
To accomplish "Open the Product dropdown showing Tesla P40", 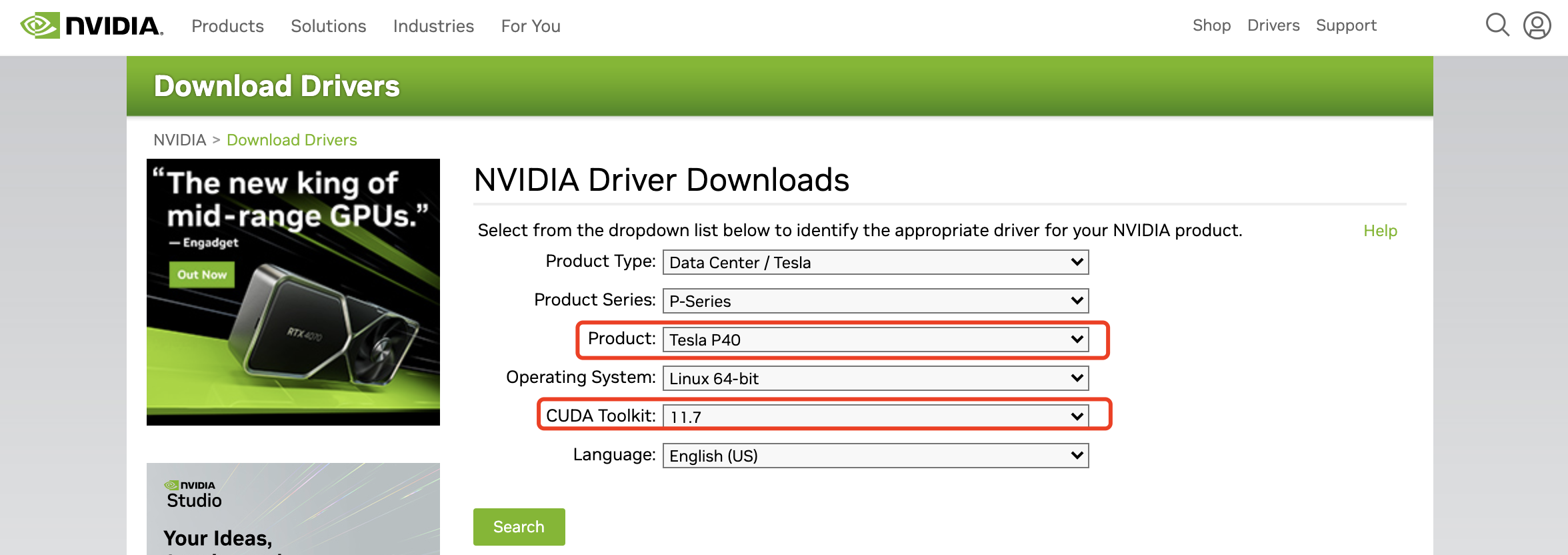I will click(x=875, y=340).
